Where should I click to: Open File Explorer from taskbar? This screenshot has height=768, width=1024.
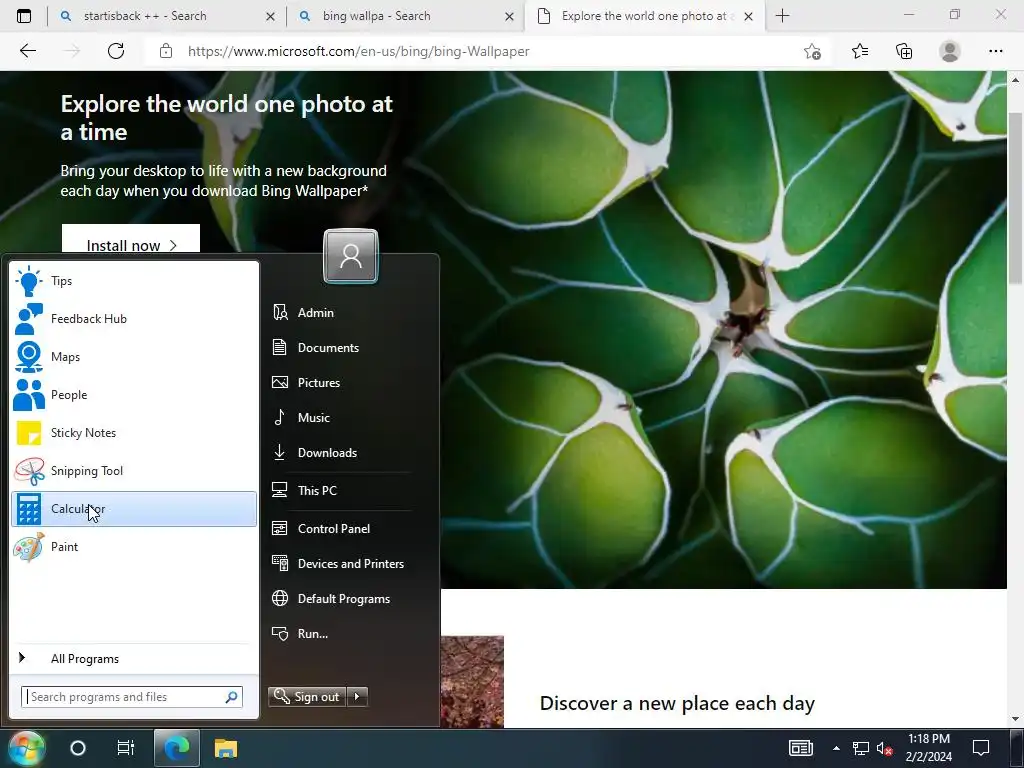226,748
